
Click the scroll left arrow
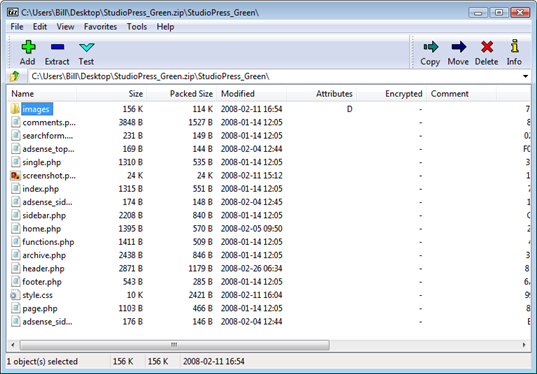13,345
